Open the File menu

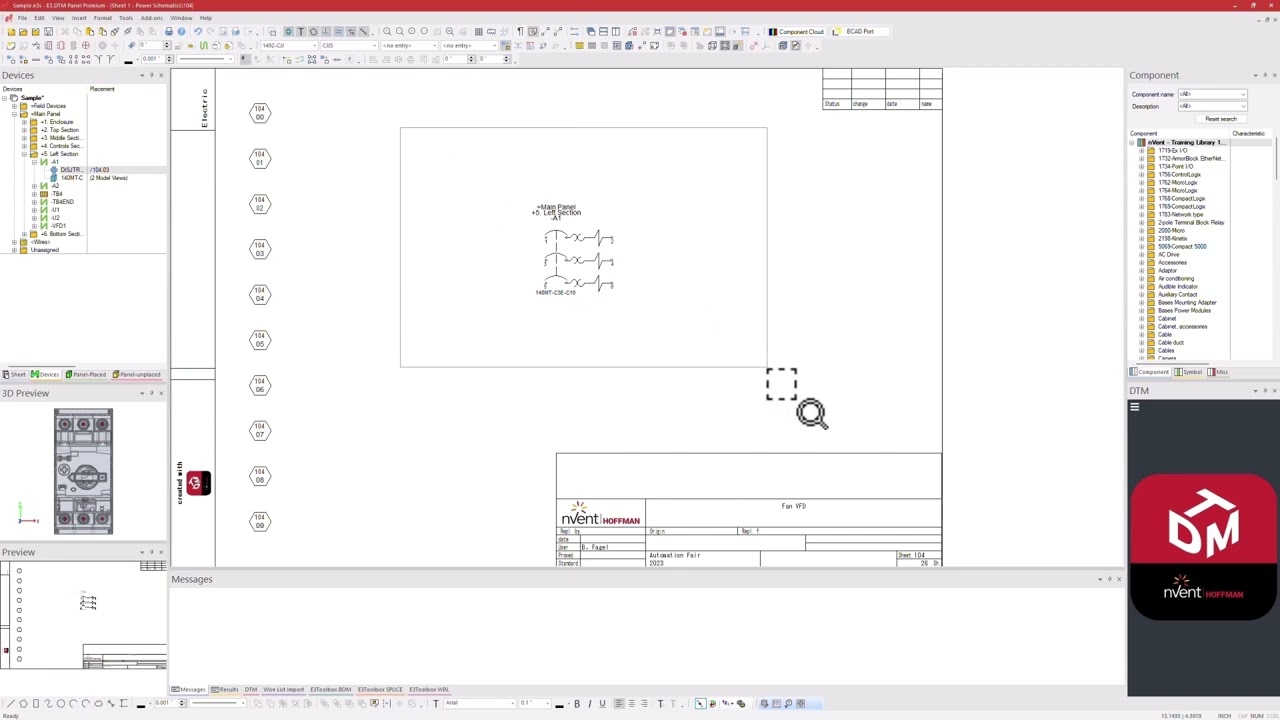click(22, 18)
